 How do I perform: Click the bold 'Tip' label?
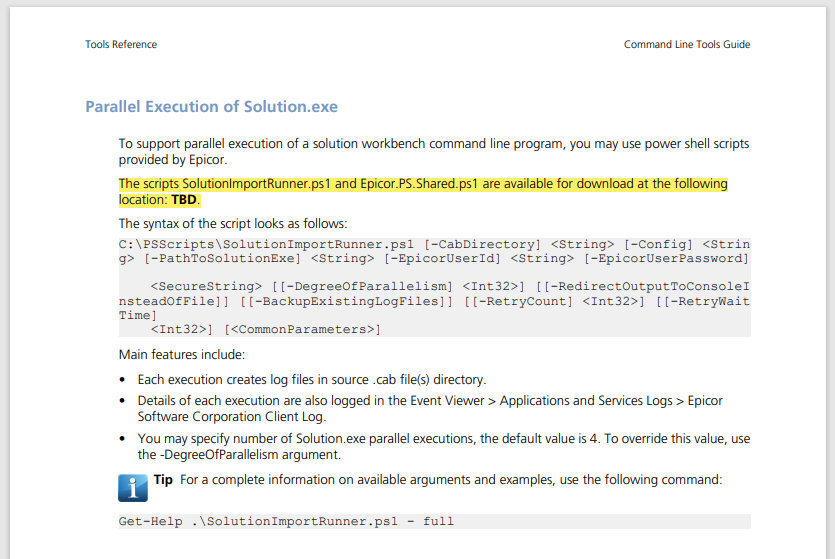163,480
